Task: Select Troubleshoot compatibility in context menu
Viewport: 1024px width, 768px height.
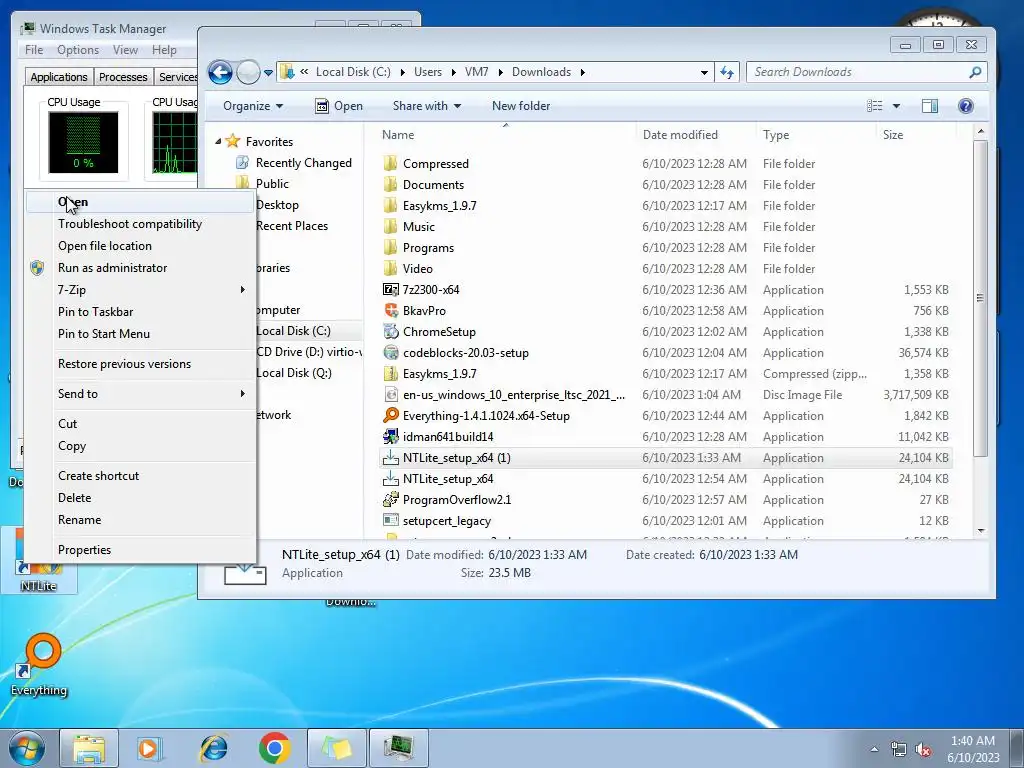Action: coord(140,224)
